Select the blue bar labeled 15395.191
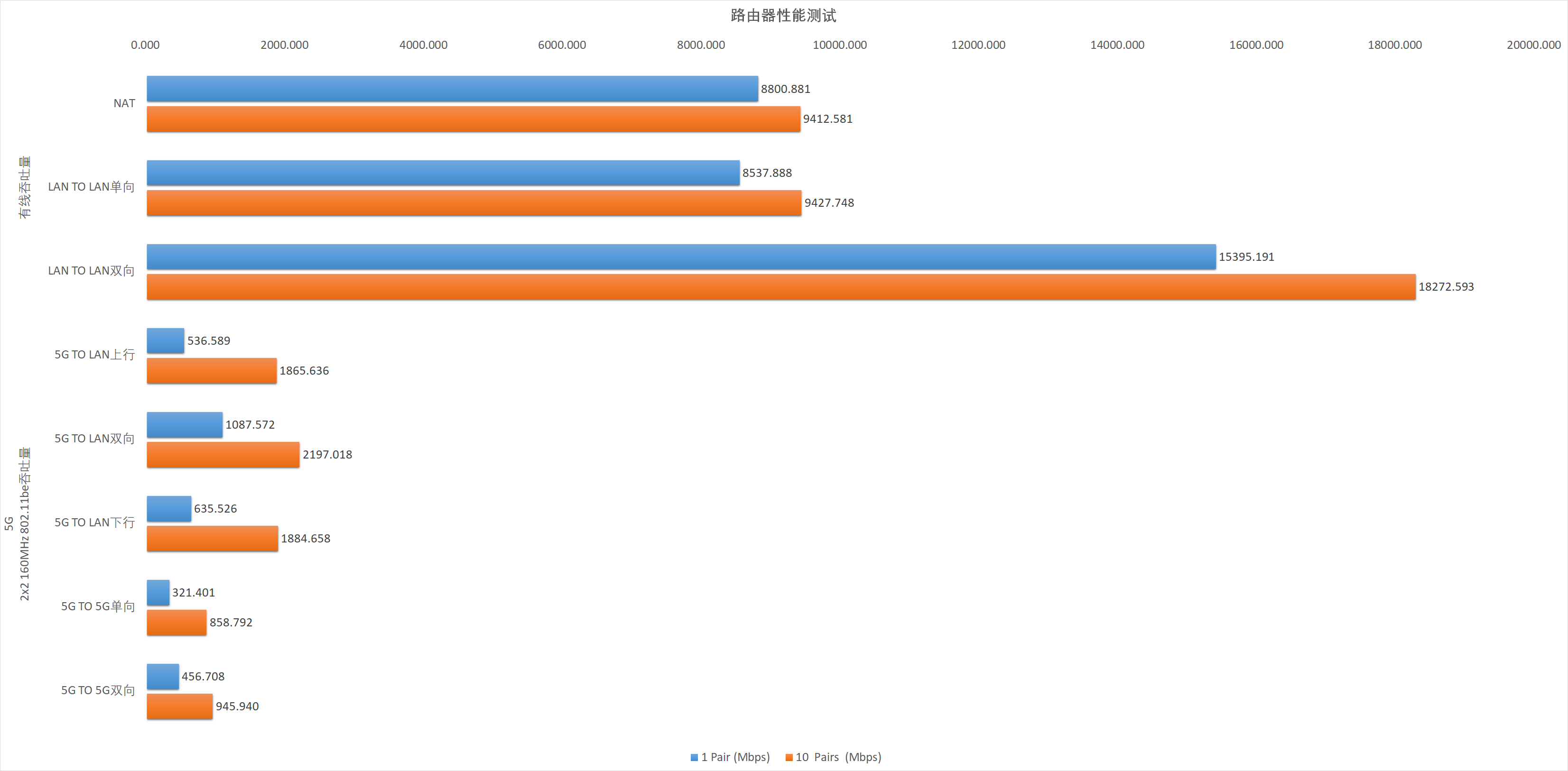The image size is (1568, 771). 680,257
